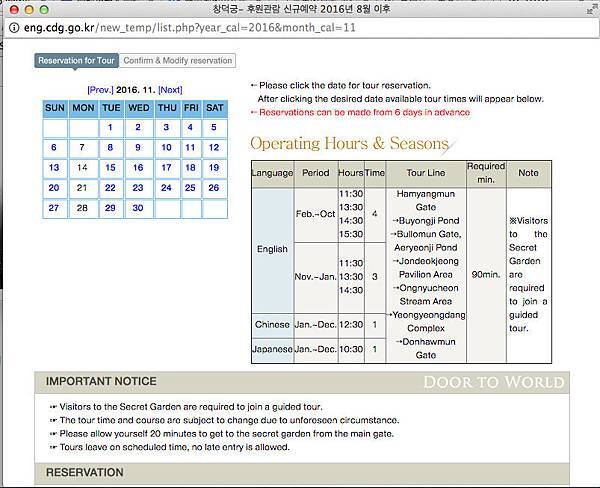The height and width of the screenshot is (488, 600).
Task: Select November 9 on the calendar
Action: 138,147
